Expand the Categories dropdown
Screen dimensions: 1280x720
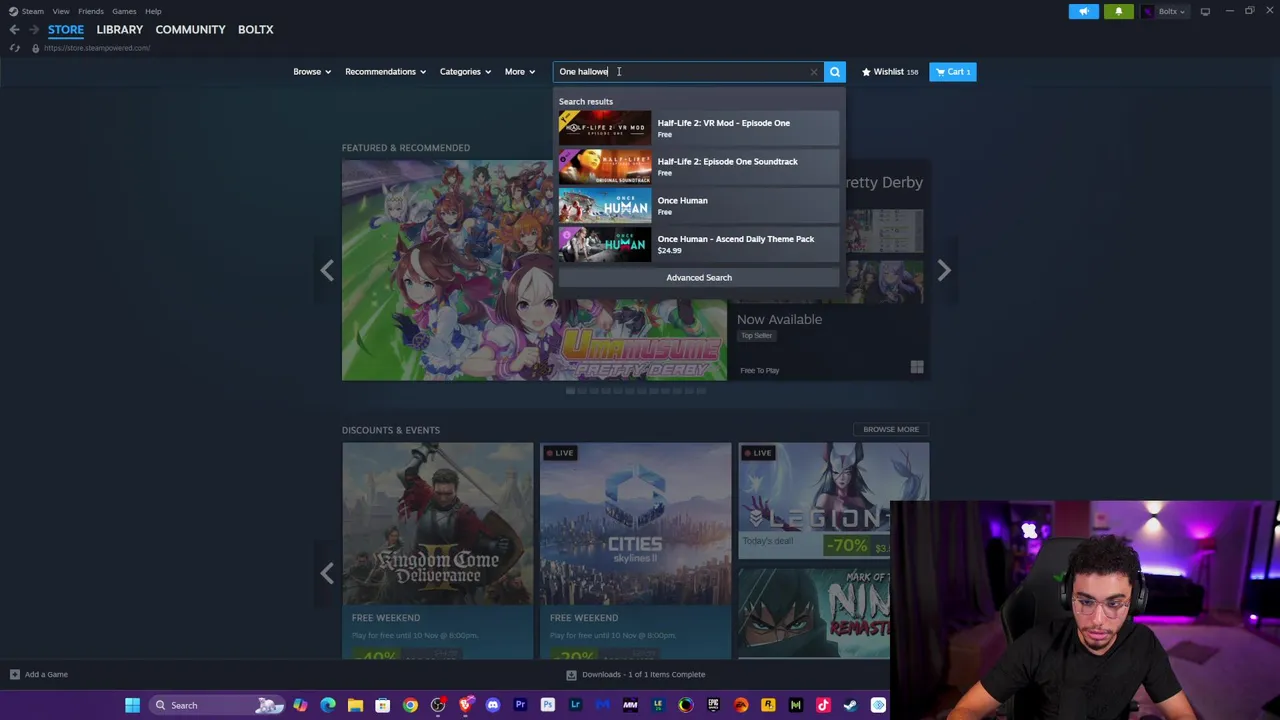465,72
